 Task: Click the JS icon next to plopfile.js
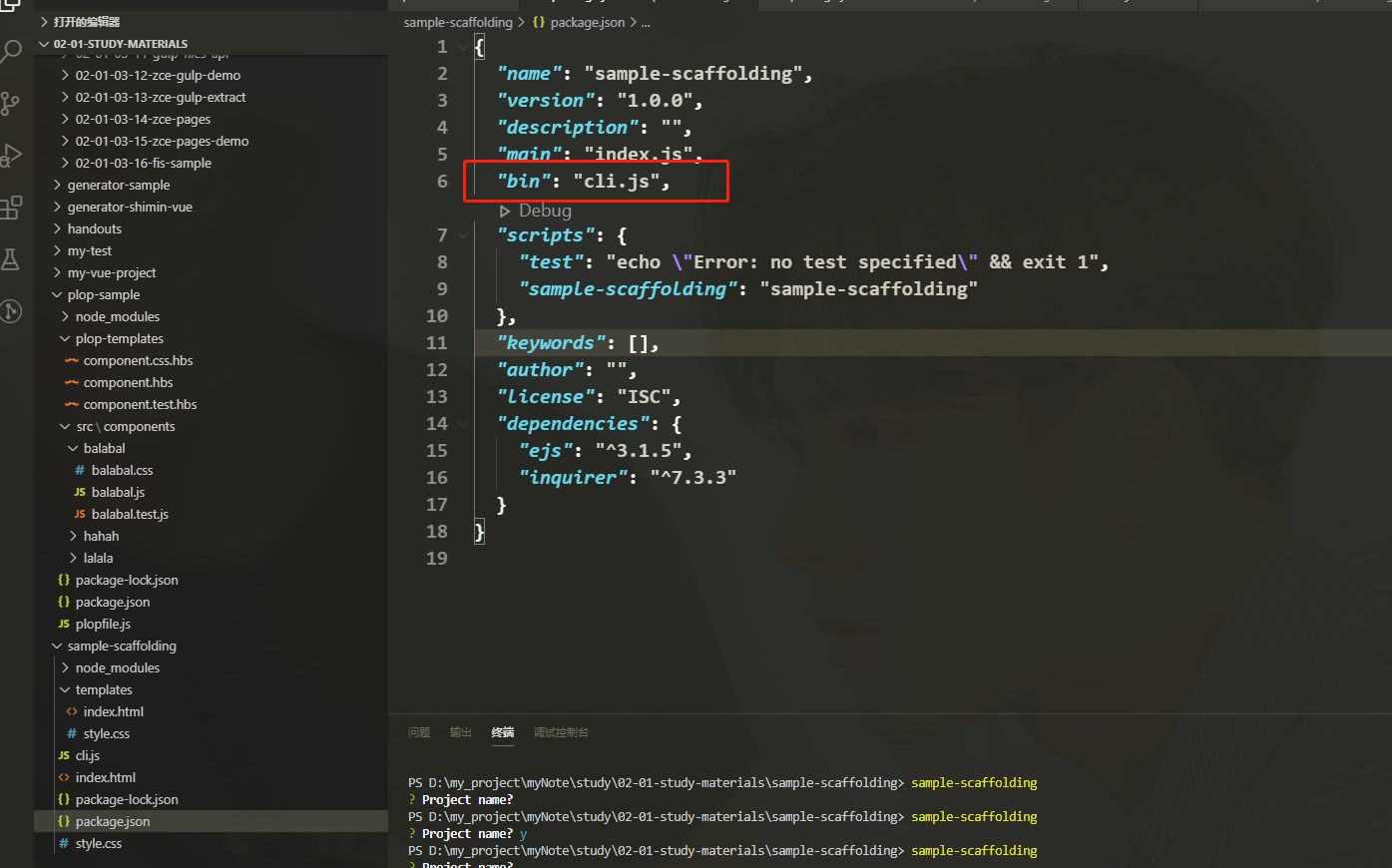tap(64, 624)
